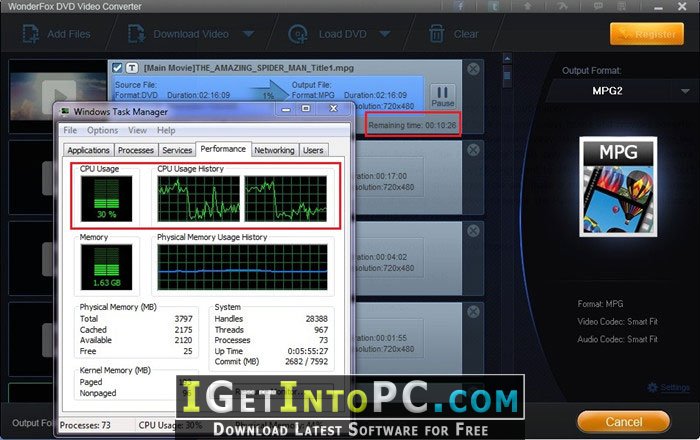Expand the Download Video dropdown arrow
Viewport: 700px width, 440px height.
pos(248,34)
